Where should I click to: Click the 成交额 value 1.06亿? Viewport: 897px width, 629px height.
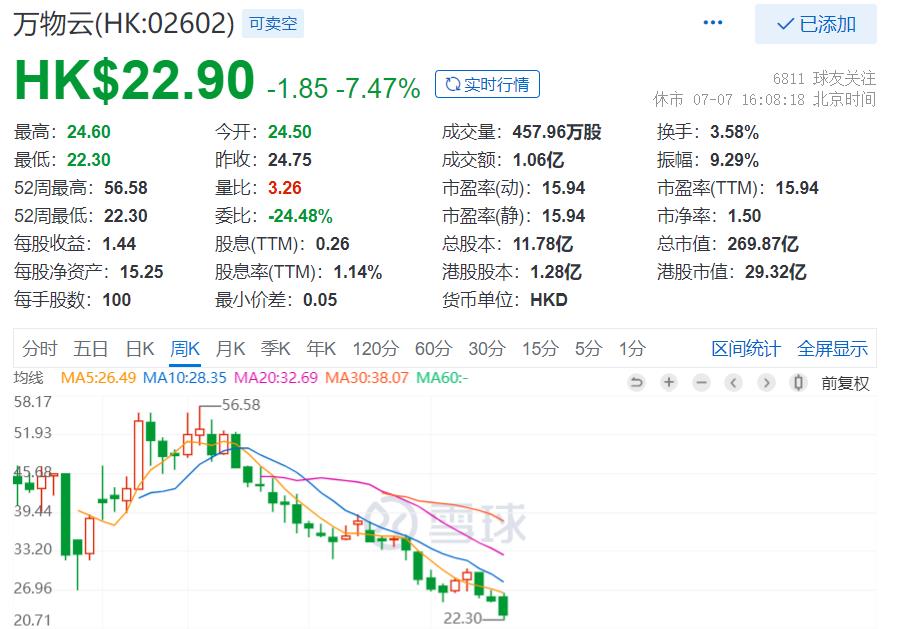538,160
